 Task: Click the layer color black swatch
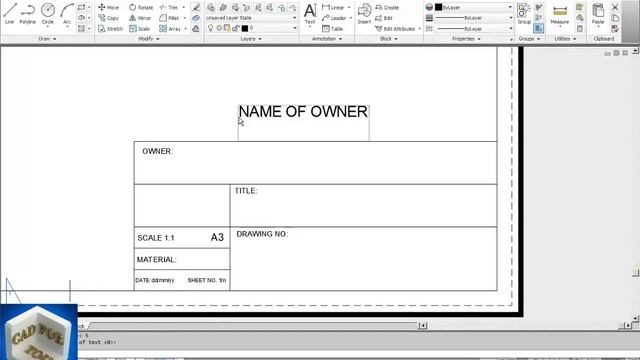coord(245,28)
